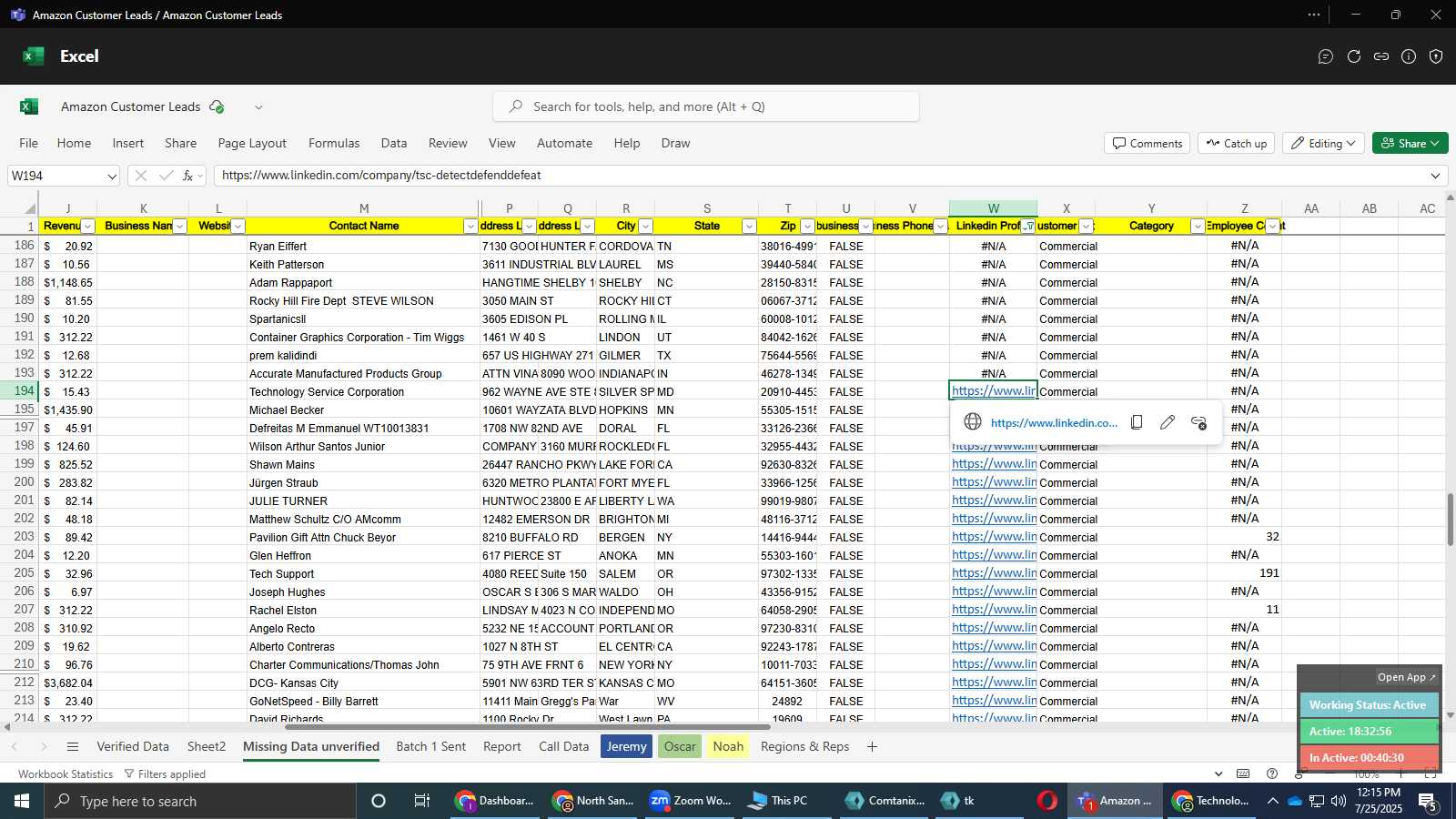Click the green Share button

coord(1410,144)
